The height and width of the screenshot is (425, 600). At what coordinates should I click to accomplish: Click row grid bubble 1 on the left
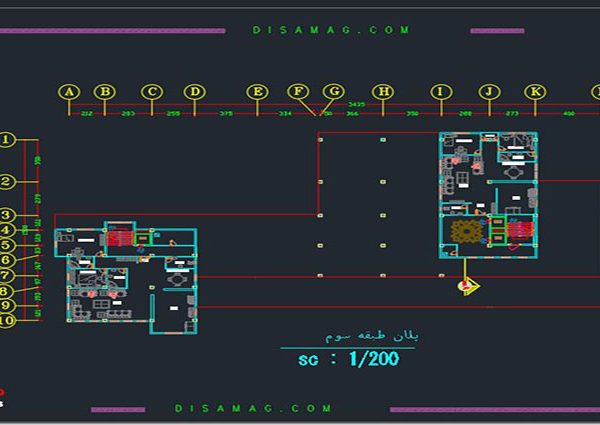coord(7,141)
